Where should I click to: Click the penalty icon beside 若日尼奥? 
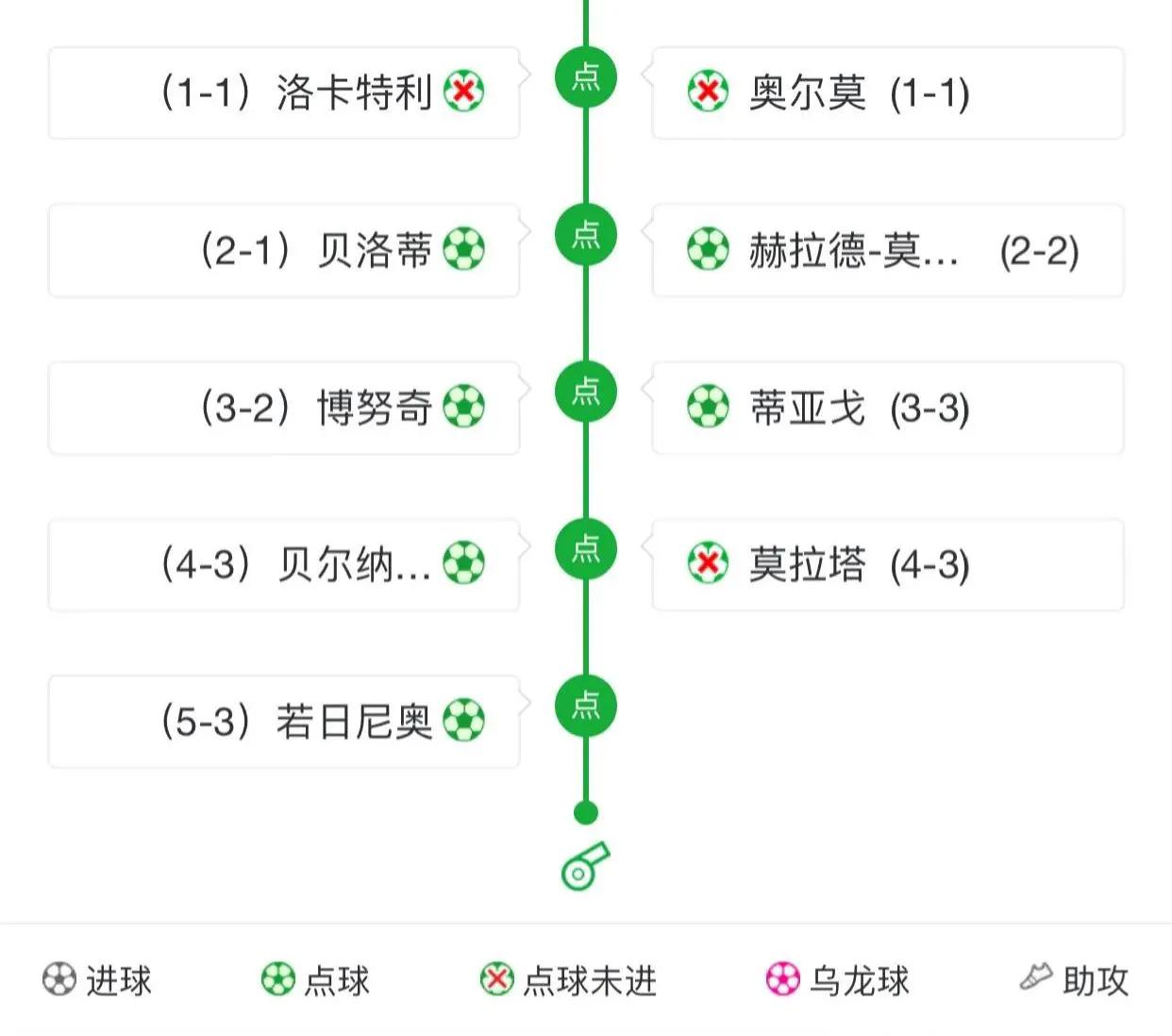click(x=465, y=720)
